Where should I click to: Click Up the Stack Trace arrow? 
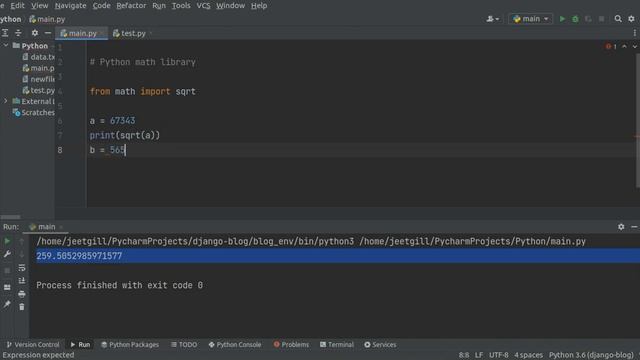point(22,241)
